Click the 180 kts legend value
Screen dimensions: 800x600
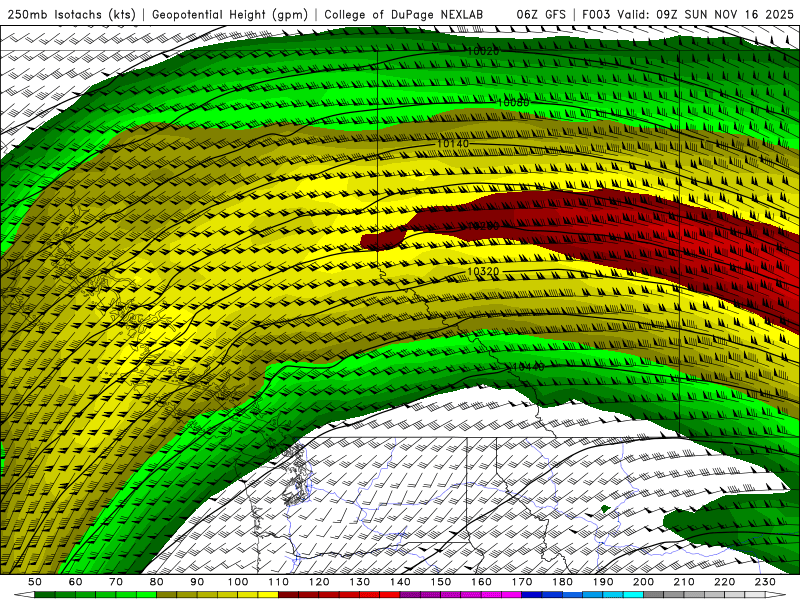pos(562,582)
